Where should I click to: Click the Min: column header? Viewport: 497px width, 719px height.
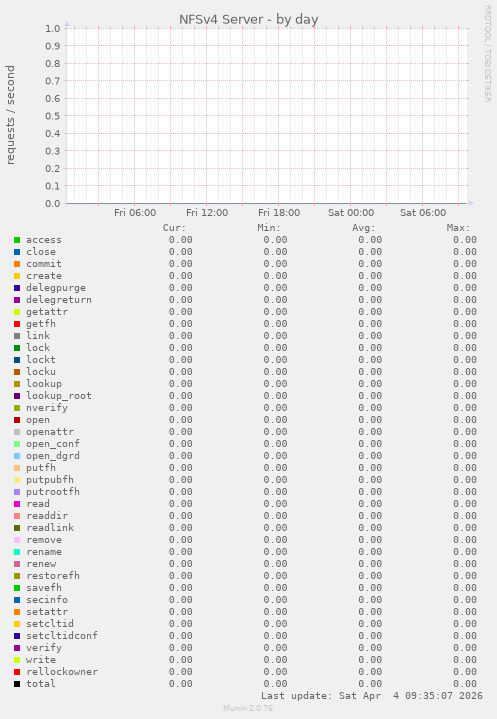269,228
